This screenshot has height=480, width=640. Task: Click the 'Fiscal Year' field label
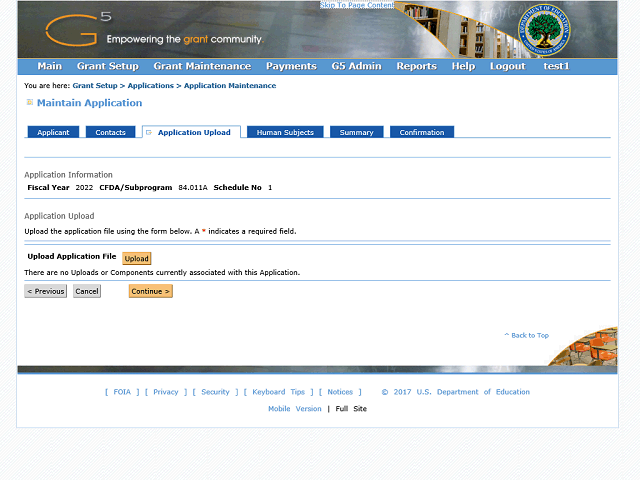click(x=48, y=188)
